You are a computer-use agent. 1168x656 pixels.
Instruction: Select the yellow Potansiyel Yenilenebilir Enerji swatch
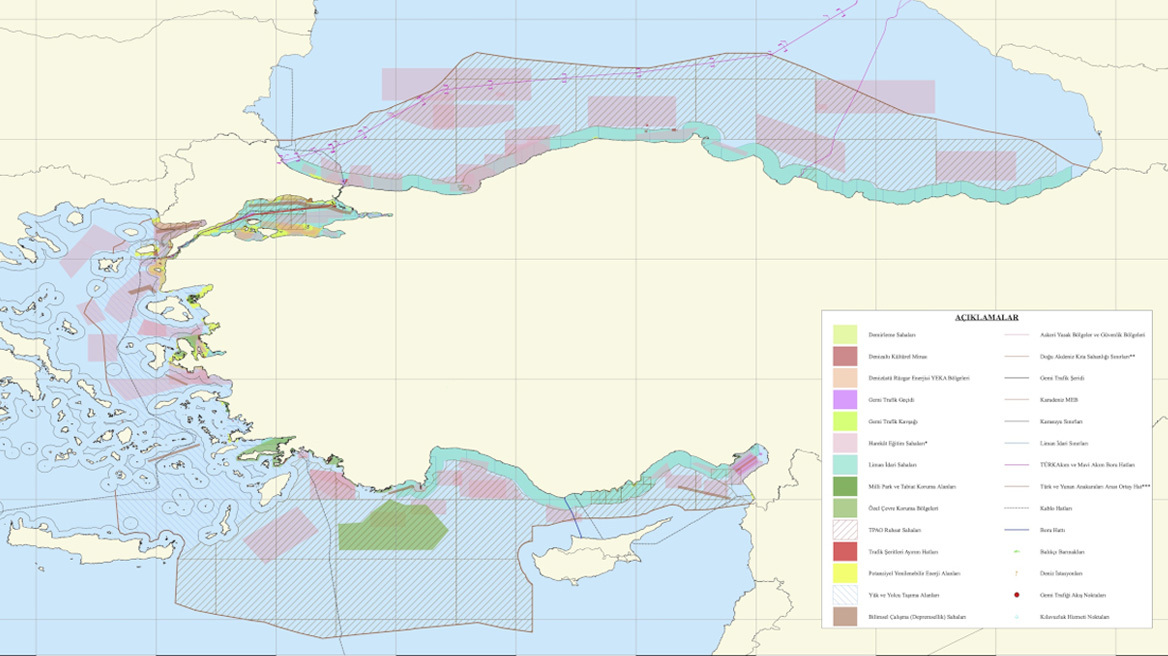point(845,573)
